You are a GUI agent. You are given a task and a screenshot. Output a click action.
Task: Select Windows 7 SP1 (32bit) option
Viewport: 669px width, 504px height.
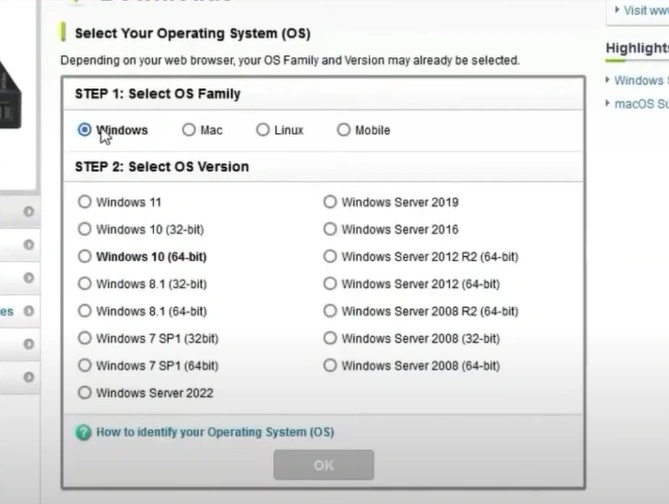coord(84,338)
